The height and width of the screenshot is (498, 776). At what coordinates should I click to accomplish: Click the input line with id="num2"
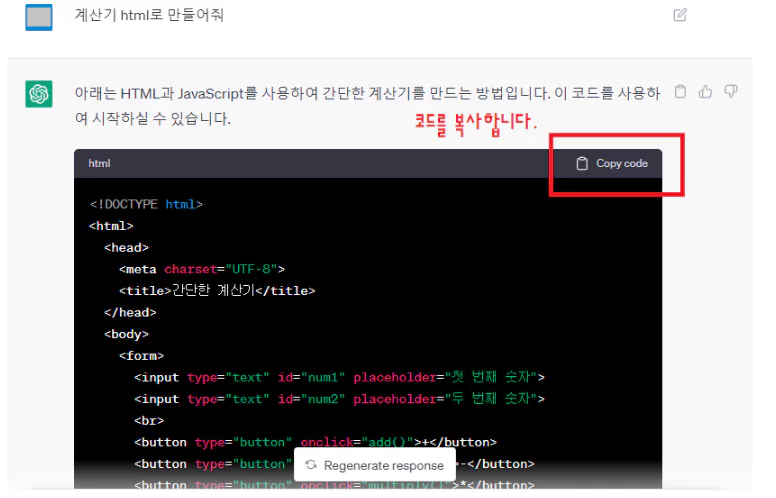(340, 398)
